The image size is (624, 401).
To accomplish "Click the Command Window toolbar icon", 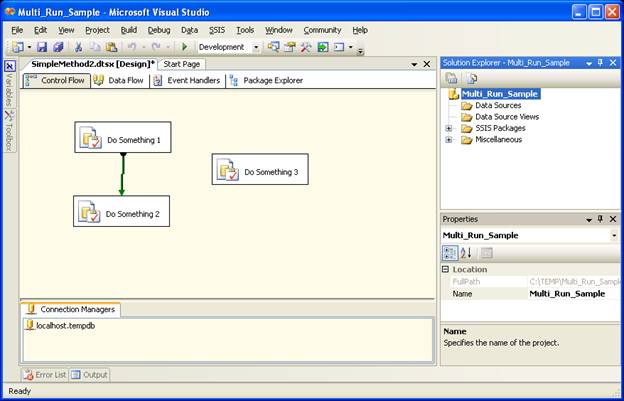I will click(x=339, y=47).
